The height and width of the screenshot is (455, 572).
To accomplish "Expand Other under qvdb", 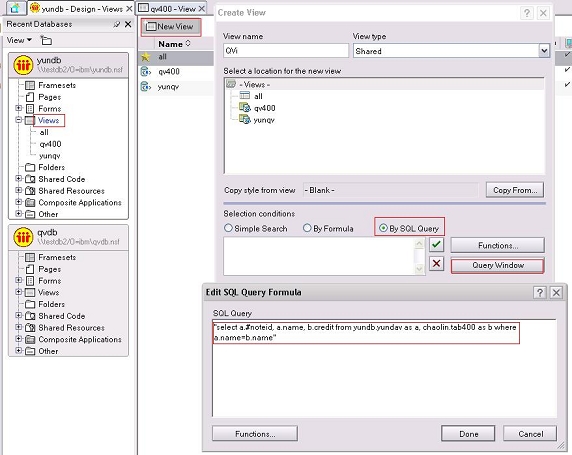I will (19, 351).
